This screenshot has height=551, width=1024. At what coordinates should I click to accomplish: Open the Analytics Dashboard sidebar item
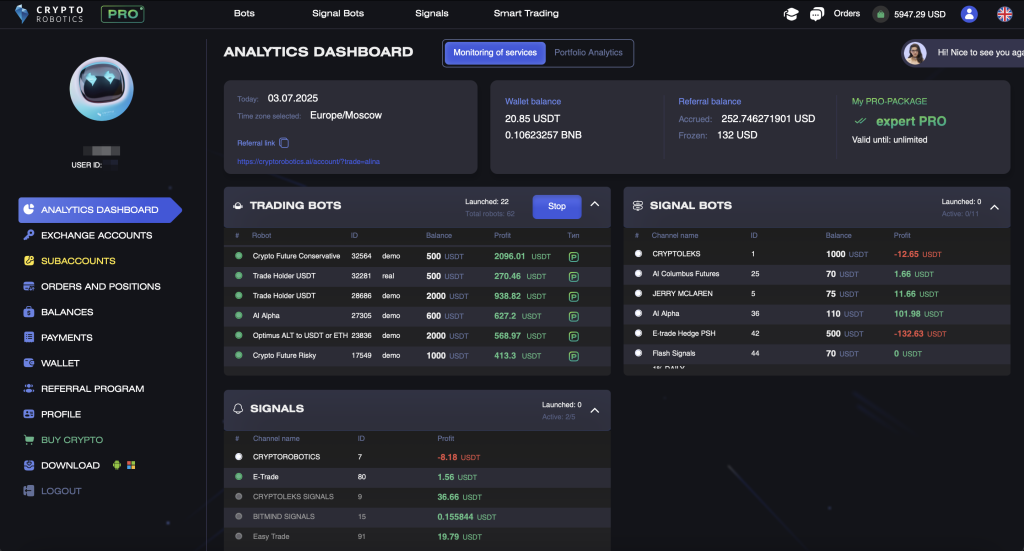100,210
